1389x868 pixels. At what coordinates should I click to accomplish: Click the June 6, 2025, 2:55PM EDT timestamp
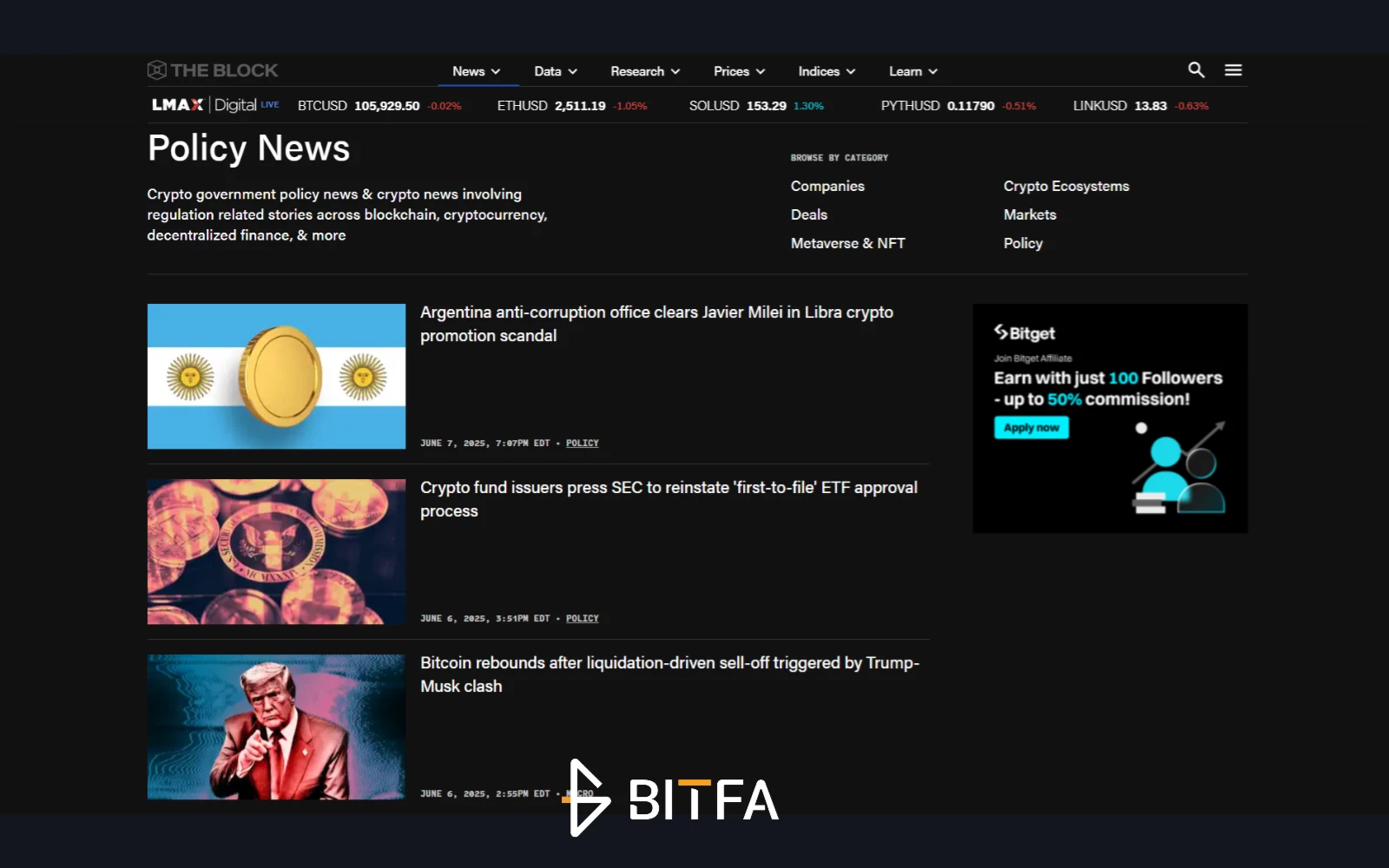(485, 793)
